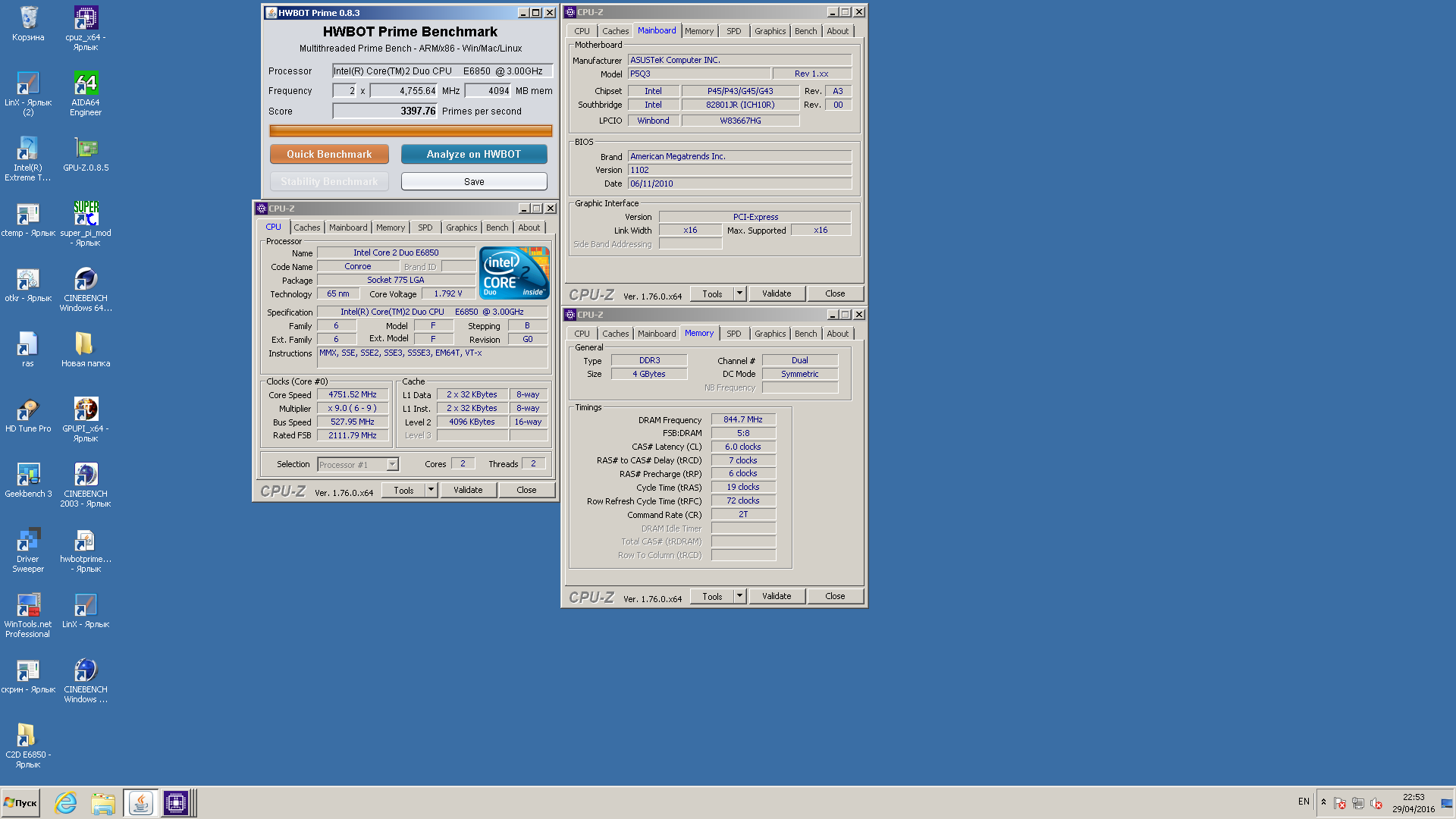This screenshot has height=819, width=1456.
Task: Click Analyze on HWBOT button
Action: 474,154
